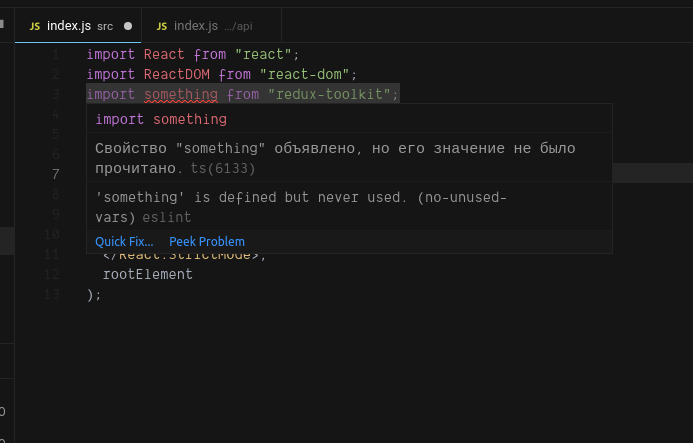Viewport: 693px width, 443px height.
Task: Open Quick Fix for the unused import
Action: 124,242
